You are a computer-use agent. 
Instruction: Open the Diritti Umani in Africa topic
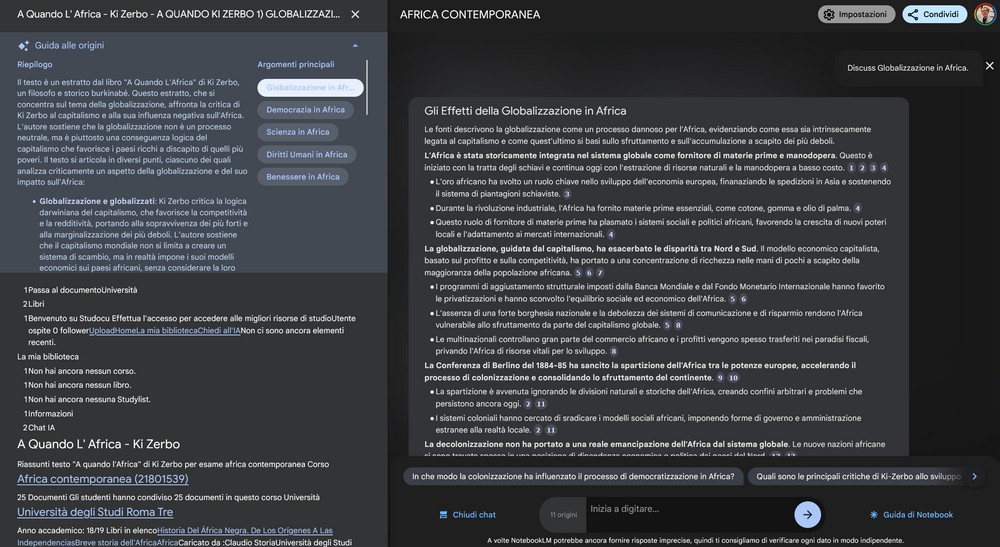pyautogui.click(x=307, y=155)
